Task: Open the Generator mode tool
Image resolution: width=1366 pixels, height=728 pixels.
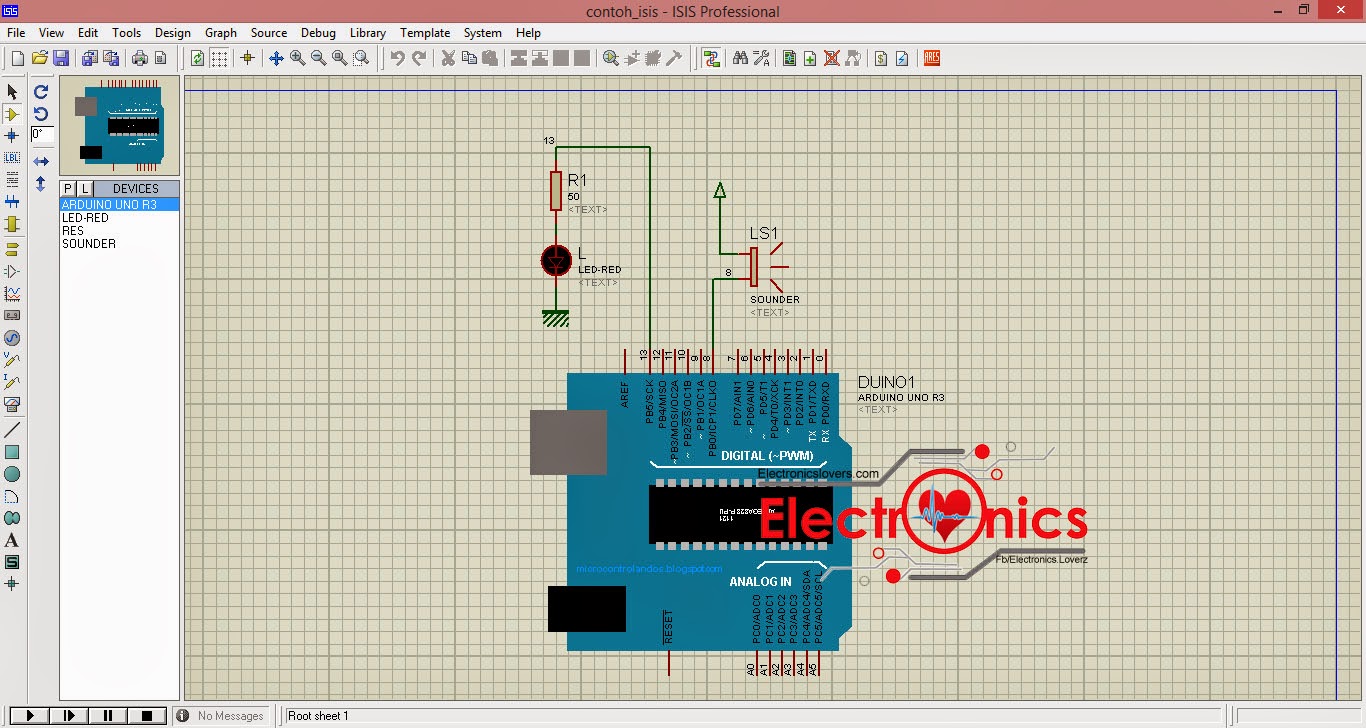Action: click(12, 338)
